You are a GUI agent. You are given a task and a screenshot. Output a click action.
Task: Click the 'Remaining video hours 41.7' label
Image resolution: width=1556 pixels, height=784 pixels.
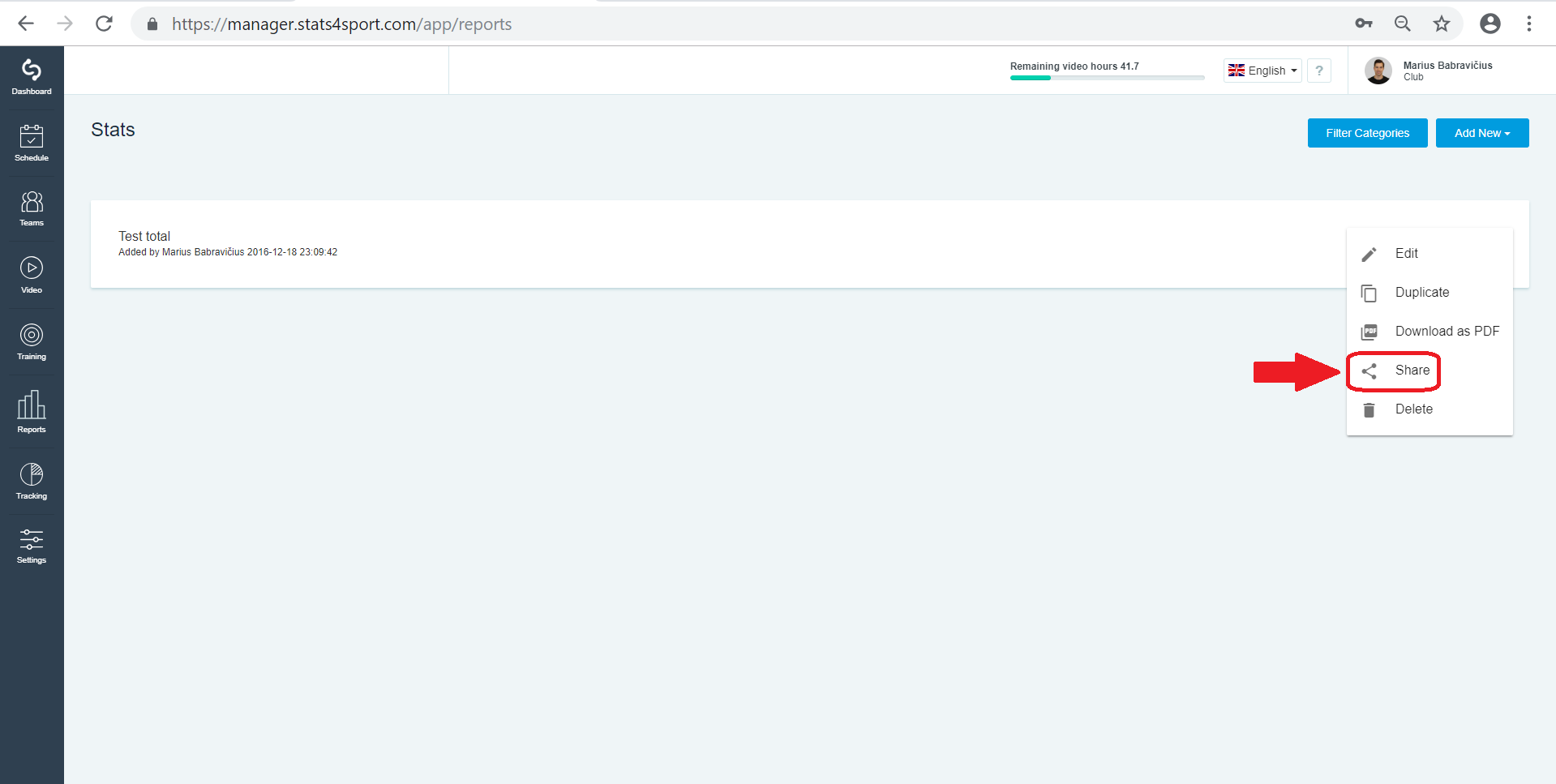[1074, 66]
